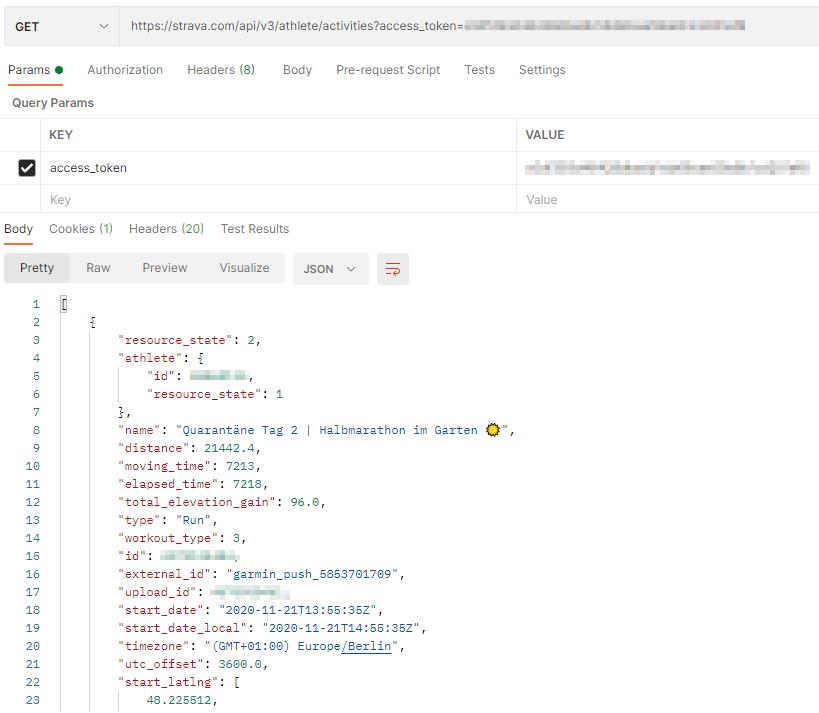The width and height of the screenshot is (819, 713).
Task: Click the start_date value 2020-11-21T13:55:35Z
Action: click(298, 610)
